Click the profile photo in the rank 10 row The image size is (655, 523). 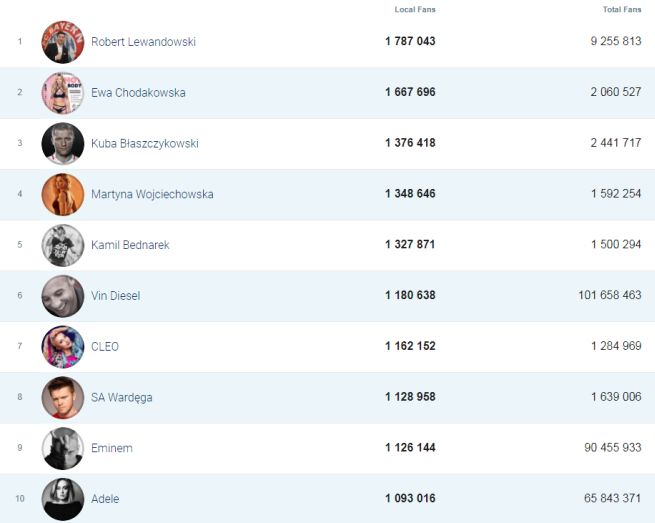click(62, 499)
